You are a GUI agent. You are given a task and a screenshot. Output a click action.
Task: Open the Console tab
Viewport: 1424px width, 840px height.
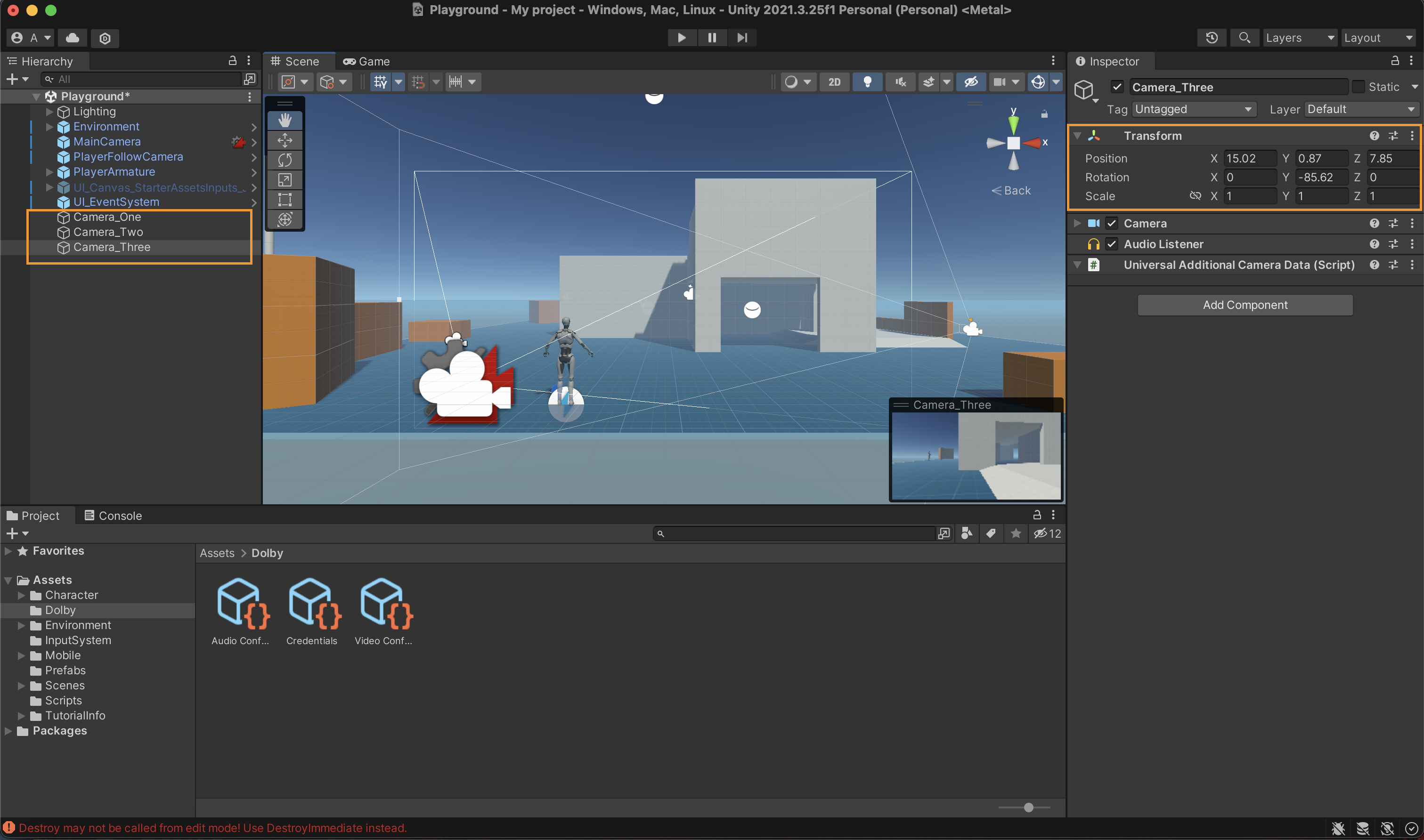[x=113, y=516]
